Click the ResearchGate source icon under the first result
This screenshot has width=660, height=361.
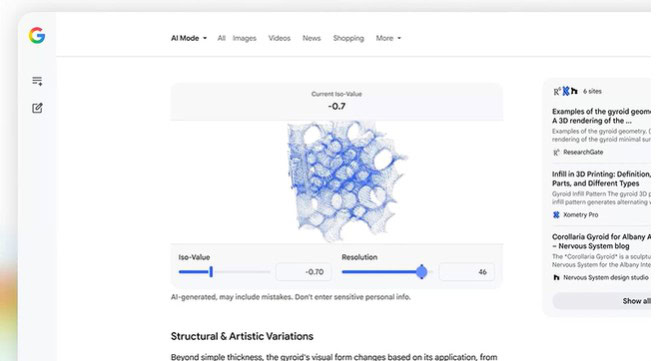(556, 152)
